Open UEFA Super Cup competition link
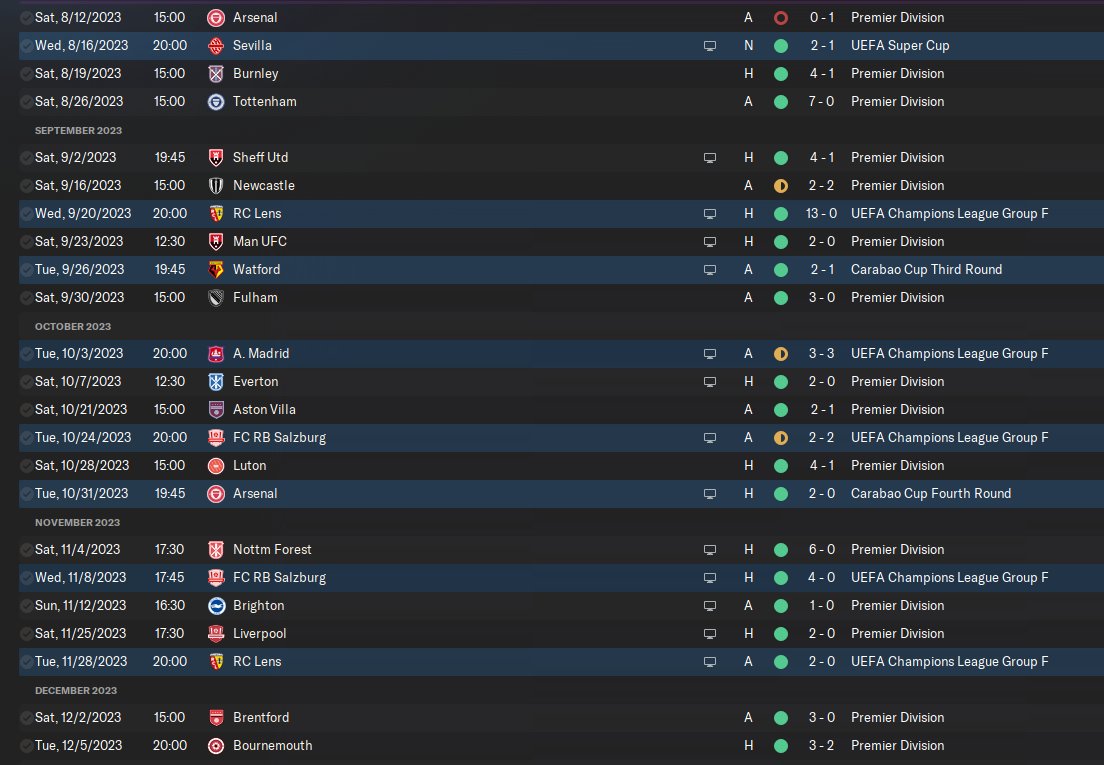Image resolution: width=1104 pixels, height=765 pixels. (x=900, y=46)
